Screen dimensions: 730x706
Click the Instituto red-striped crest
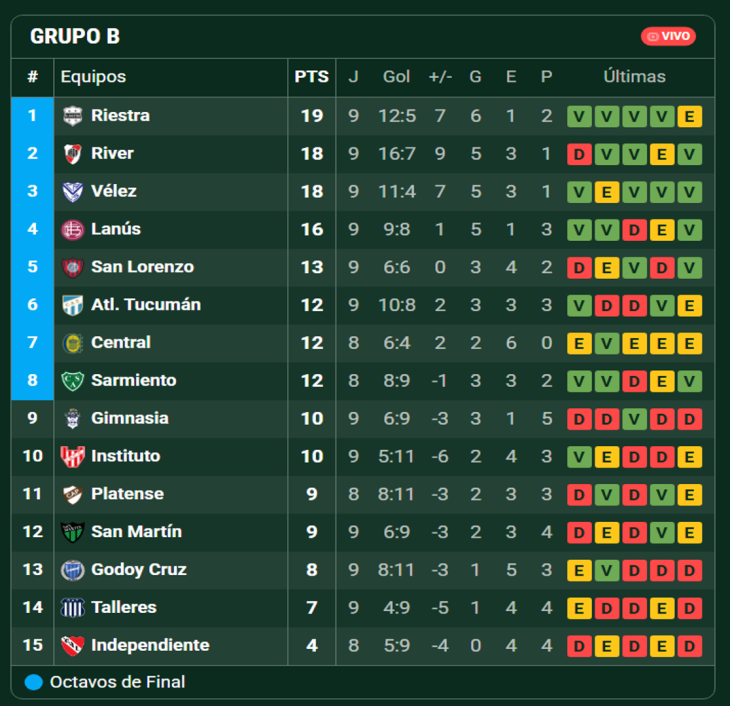pyautogui.click(x=73, y=456)
